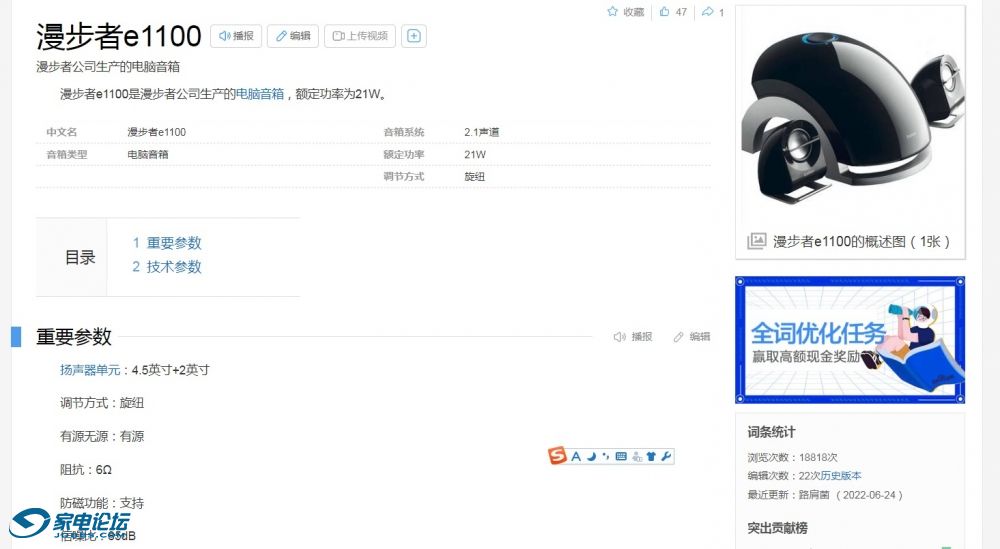Click the share arrow icon showing 1
The image size is (1000, 549).
[x=707, y=11]
